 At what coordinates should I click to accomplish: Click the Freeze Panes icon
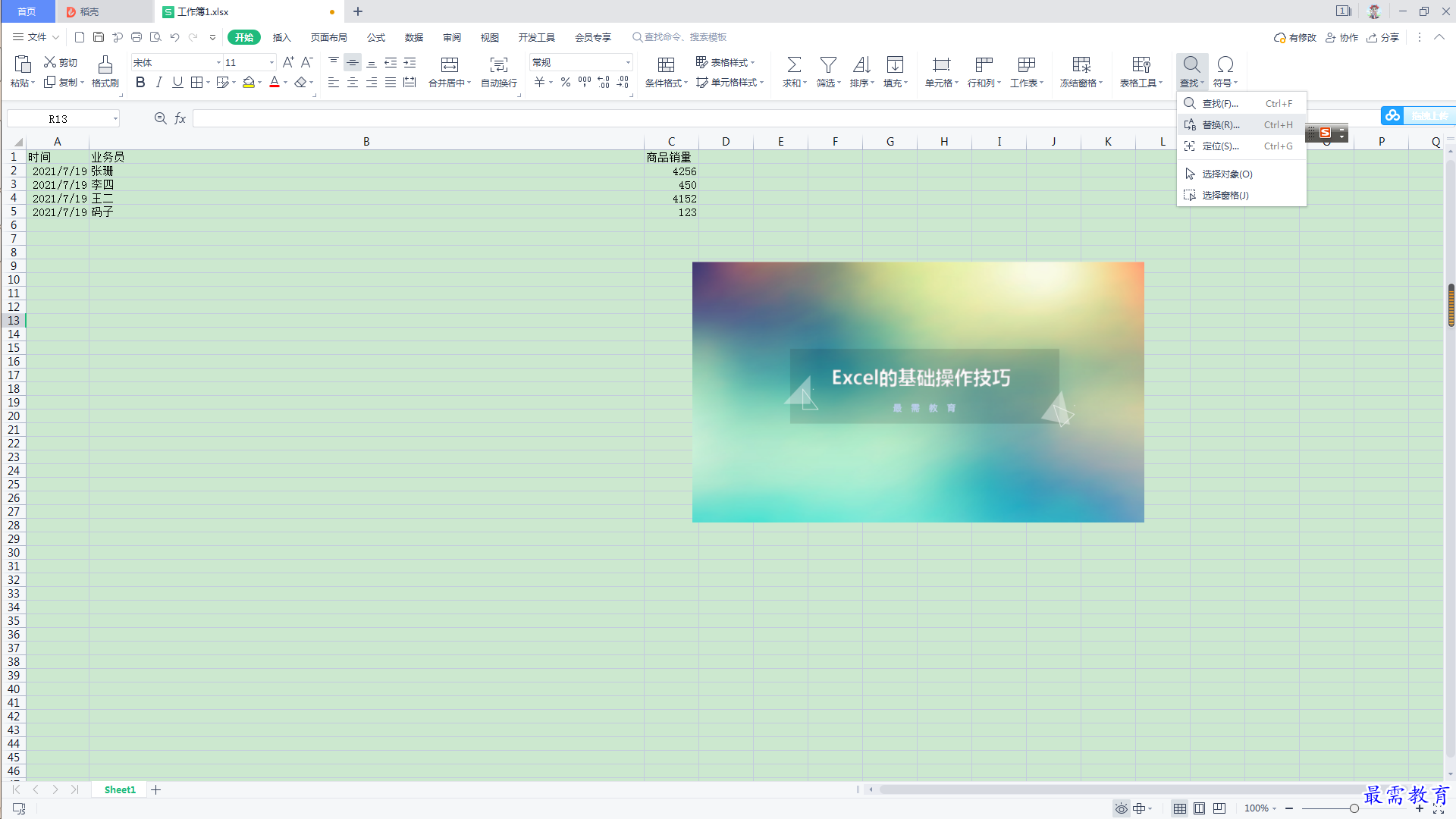(x=1081, y=65)
